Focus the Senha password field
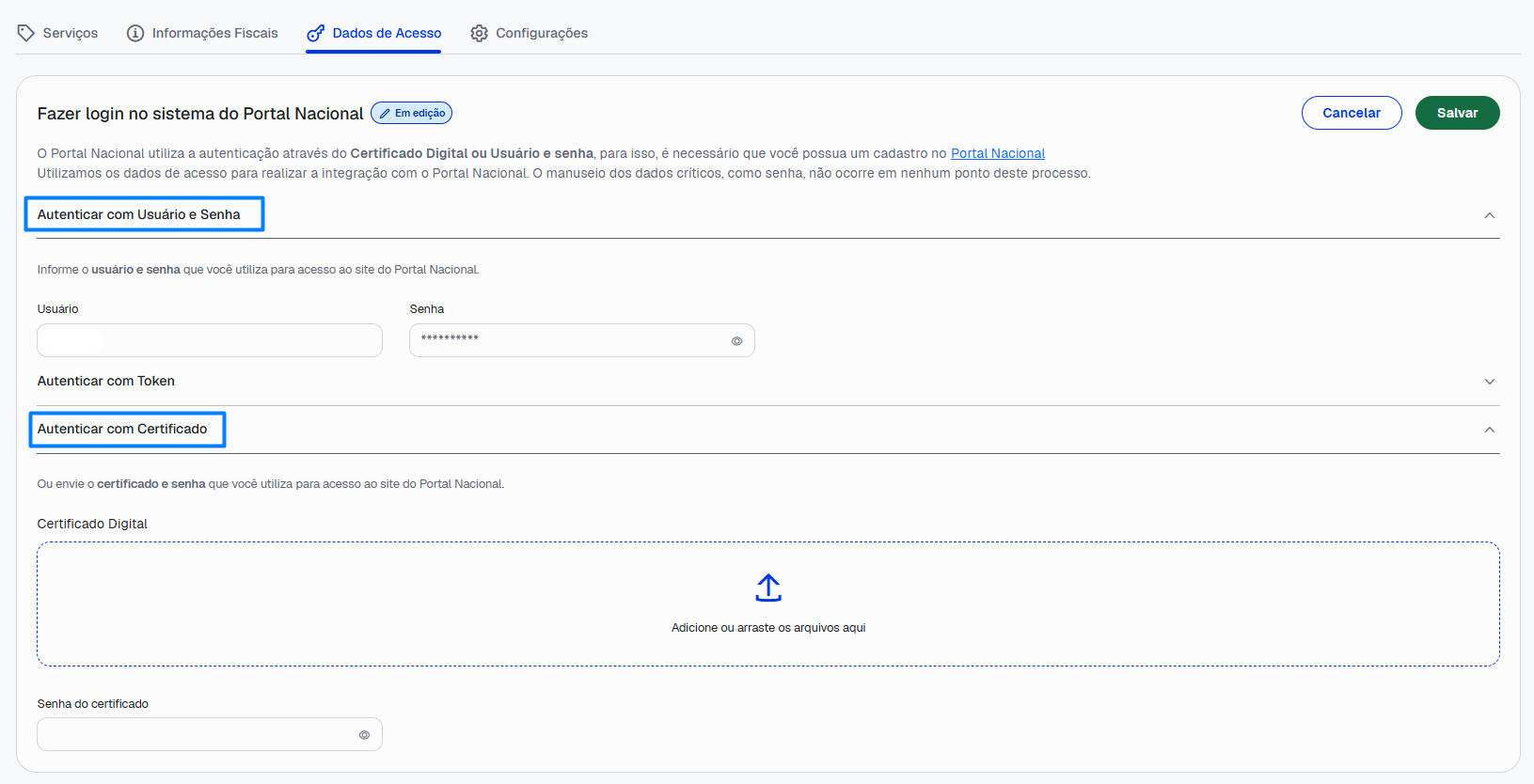This screenshot has height=784, width=1534. [582, 340]
